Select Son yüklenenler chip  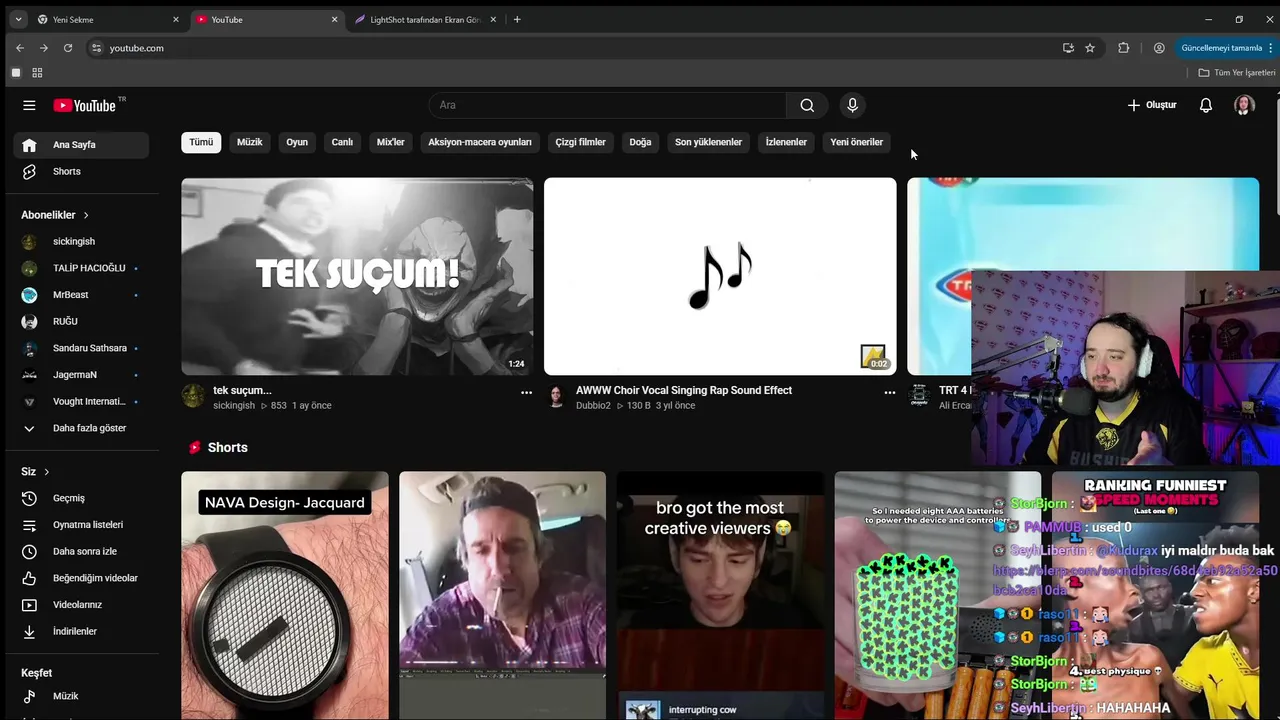pos(708,142)
